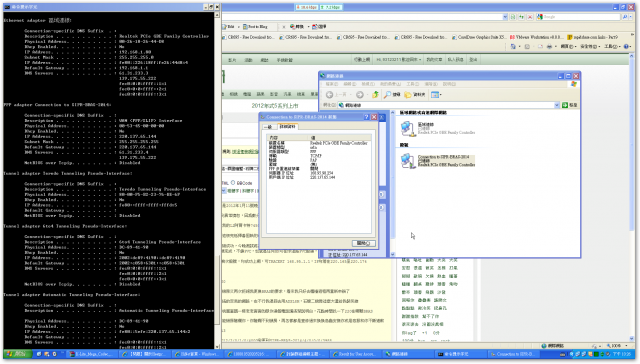Open the VMware Workstation favorites link
The image size is (640, 364).
tap(536, 37)
